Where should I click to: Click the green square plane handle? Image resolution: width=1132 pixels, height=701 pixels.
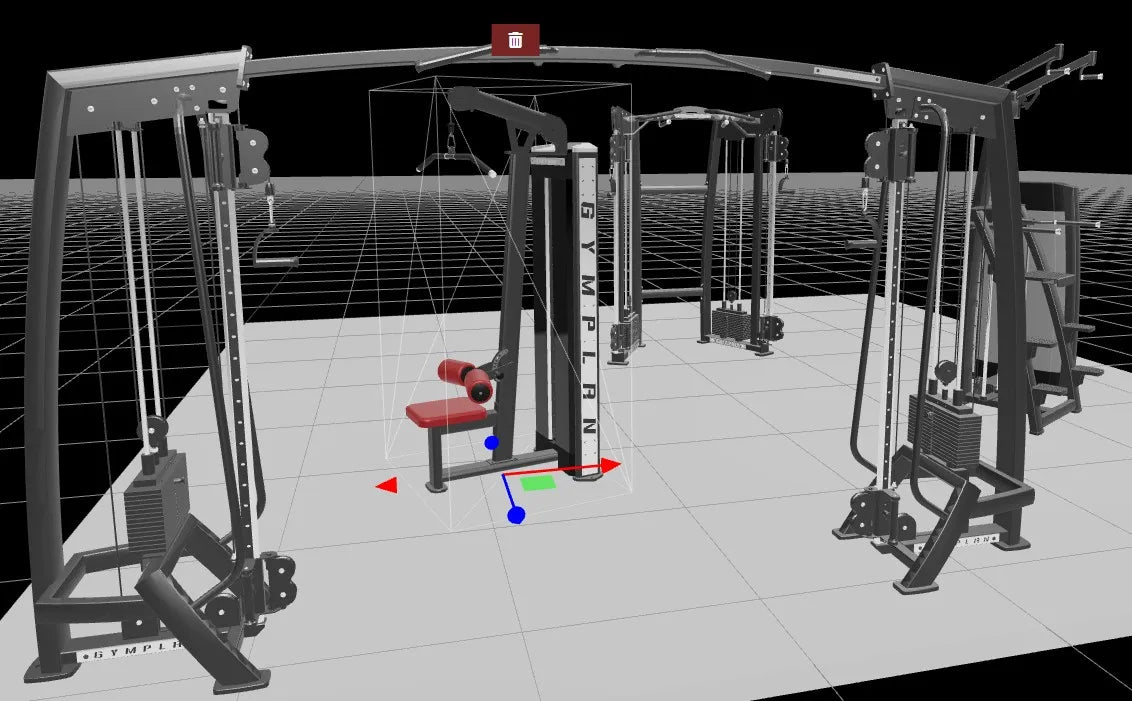pyautogui.click(x=538, y=483)
